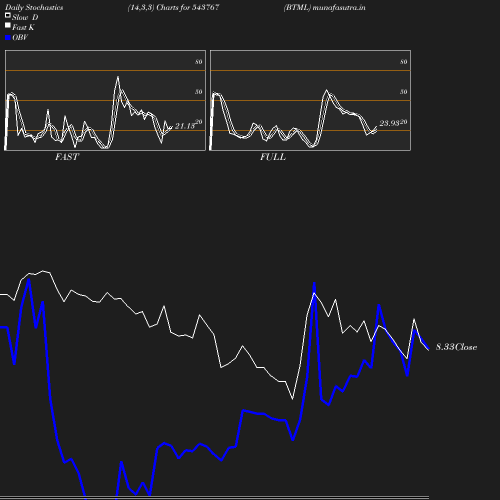
Task: Click the '8.33Close' price label
Action: click(x=456, y=347)
